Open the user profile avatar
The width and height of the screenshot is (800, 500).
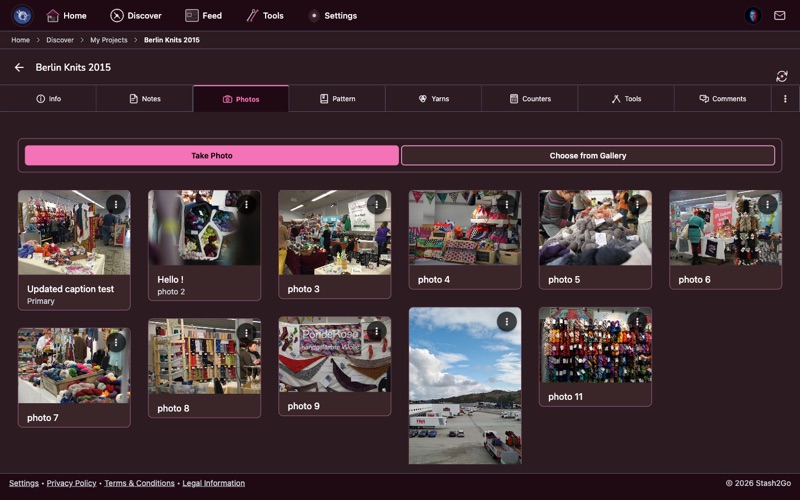tap(752, 16)
